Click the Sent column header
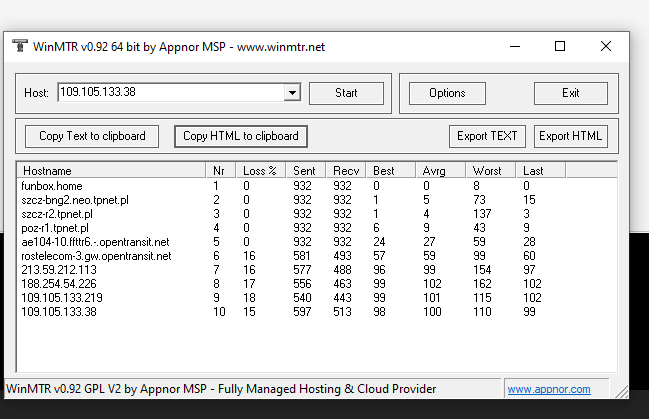 coord(306,171)
